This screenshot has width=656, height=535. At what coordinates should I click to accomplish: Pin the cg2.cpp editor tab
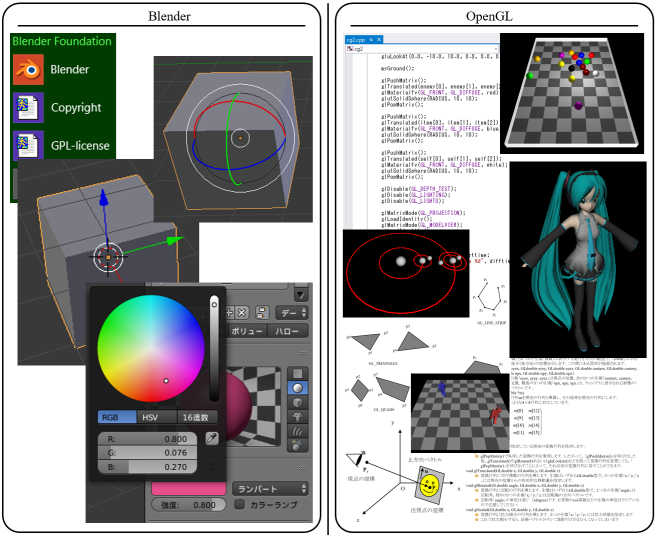click(x=371, y=39)
